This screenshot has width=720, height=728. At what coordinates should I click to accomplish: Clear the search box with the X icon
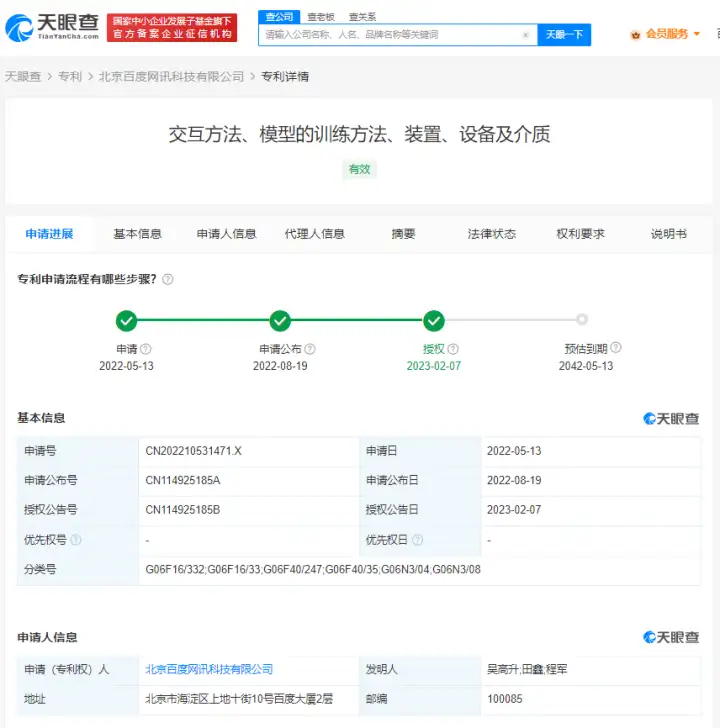pos(526,35)
